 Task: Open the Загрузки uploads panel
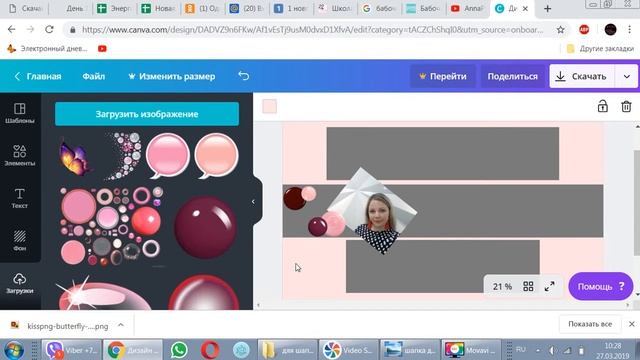pyautogui.click(x=20, y=283)
